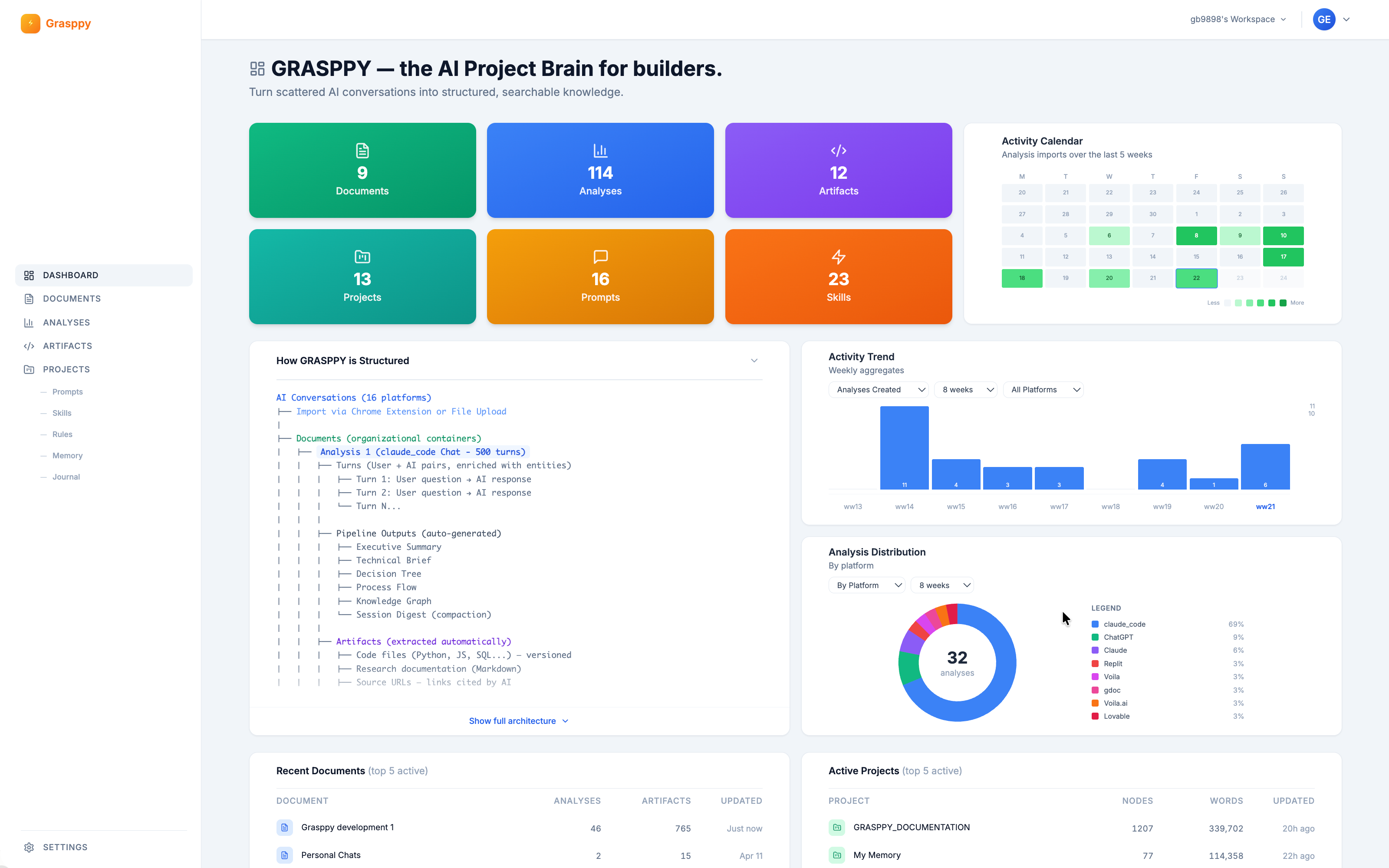Open the Prompts sub-item under Projects
The image size is (1389, 868).
68,392
